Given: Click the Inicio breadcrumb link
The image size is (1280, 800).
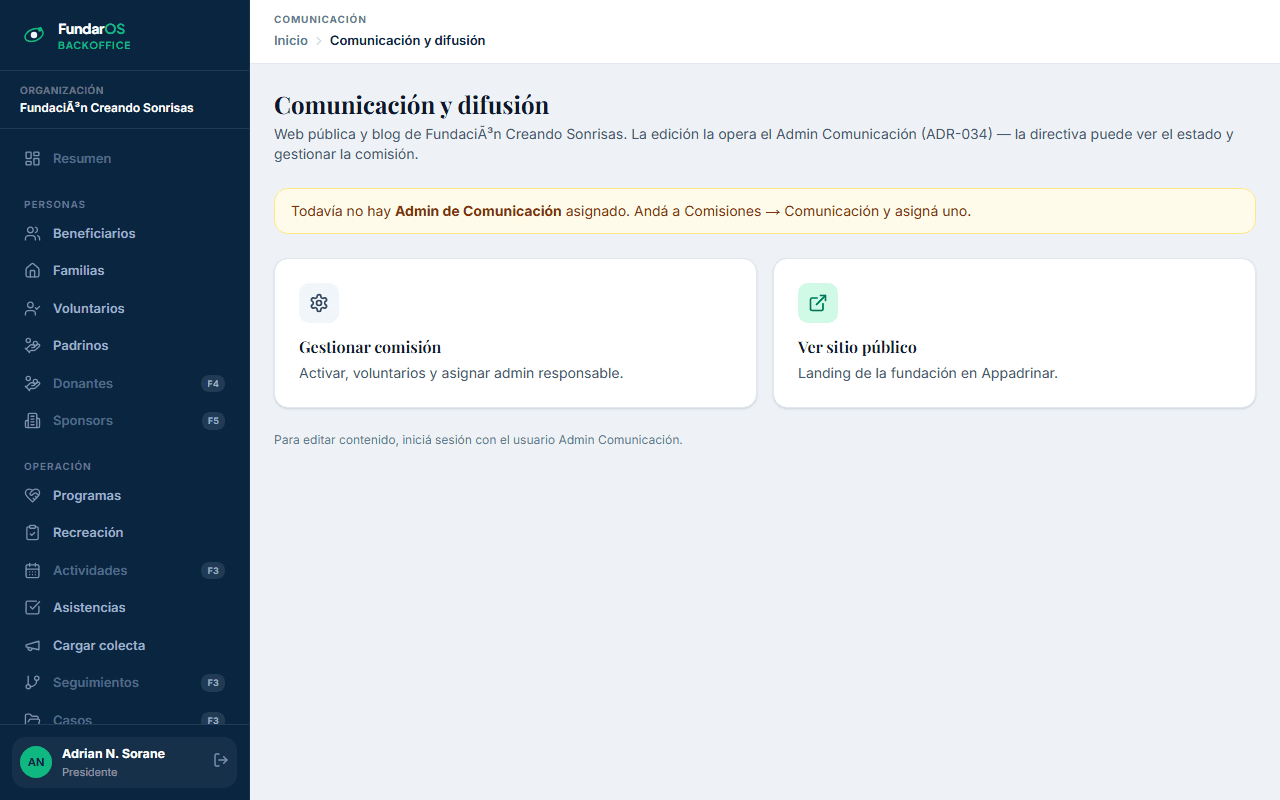Looking at the screenshot, I should tap(291, 41).
